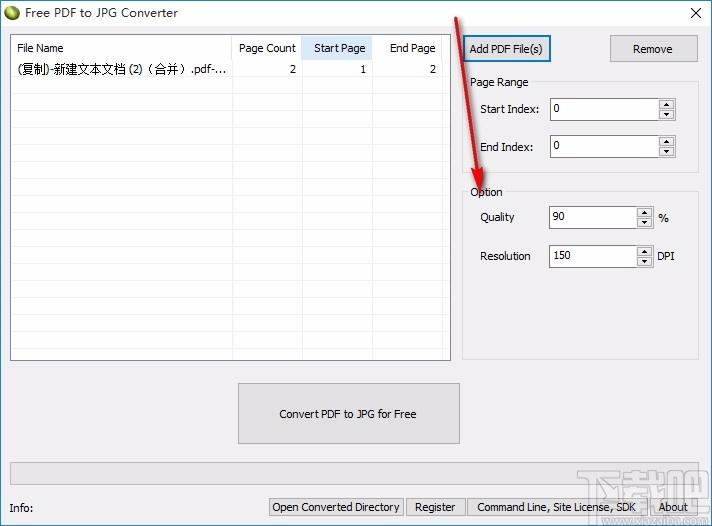The image size is (712, 526).
Task: Open Converted Directory
Action: [x=336, y=507]
